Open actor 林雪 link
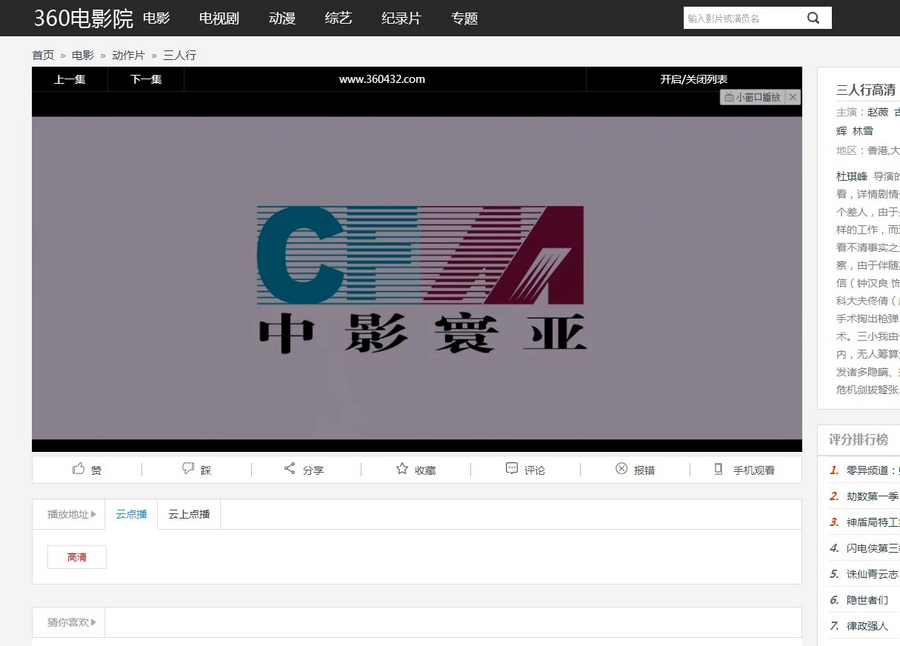Viewport: 900px width, 646px height. [863, 131]
